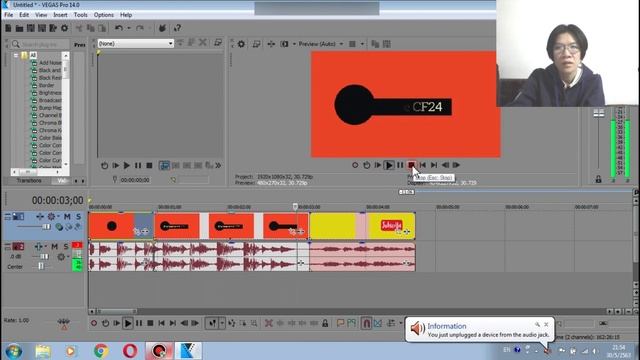Image resolution: width=640 pixels, height=360 pixels.
Task: Stop the video preview playback
Action: coord(411,165)
